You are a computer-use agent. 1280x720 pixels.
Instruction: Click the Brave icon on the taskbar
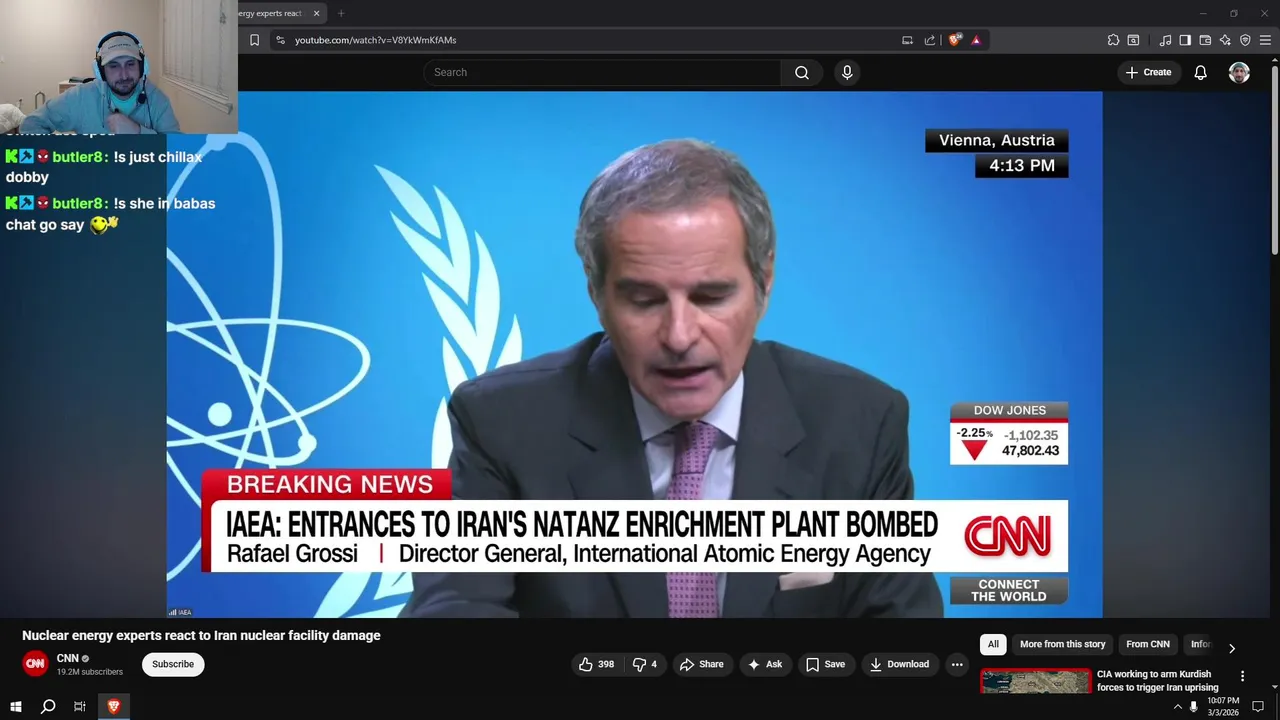[113, 707]
